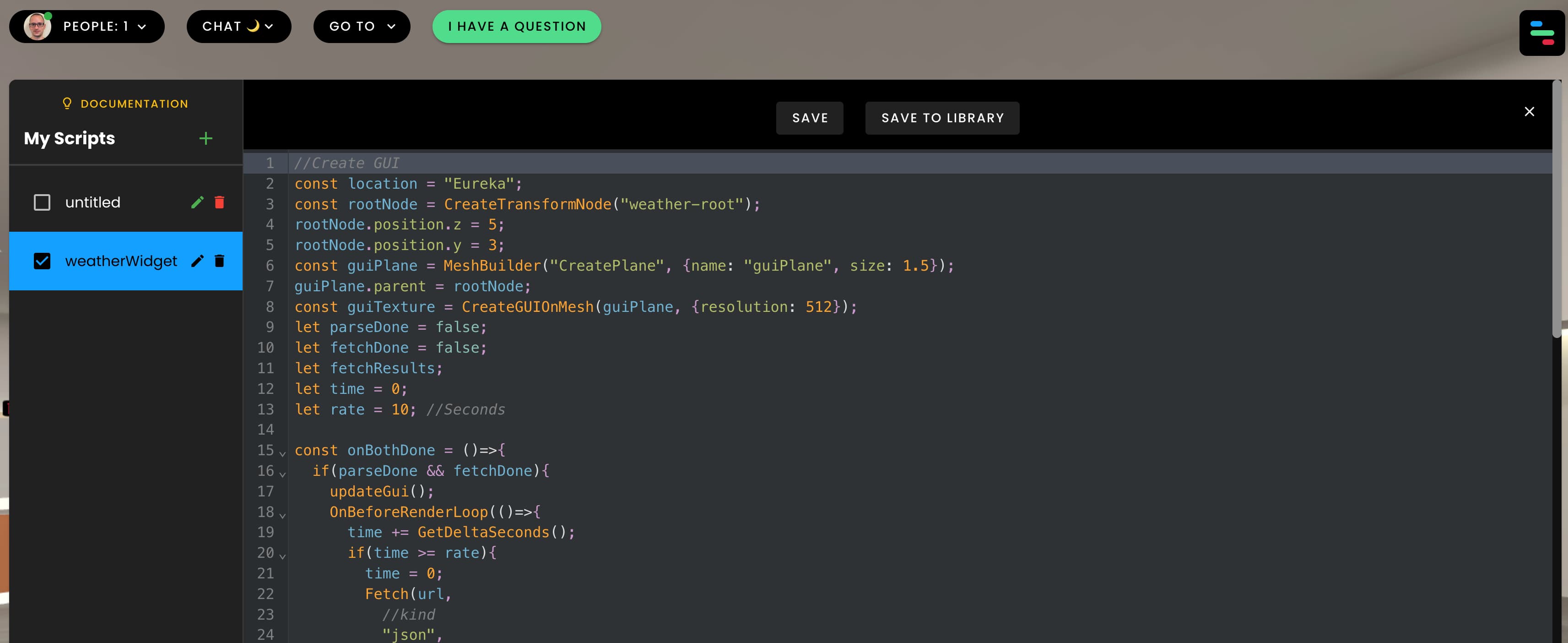Screen dimensions: 1568x643
Task: Delete the weatherWidget script
Action: pos(220,261)
